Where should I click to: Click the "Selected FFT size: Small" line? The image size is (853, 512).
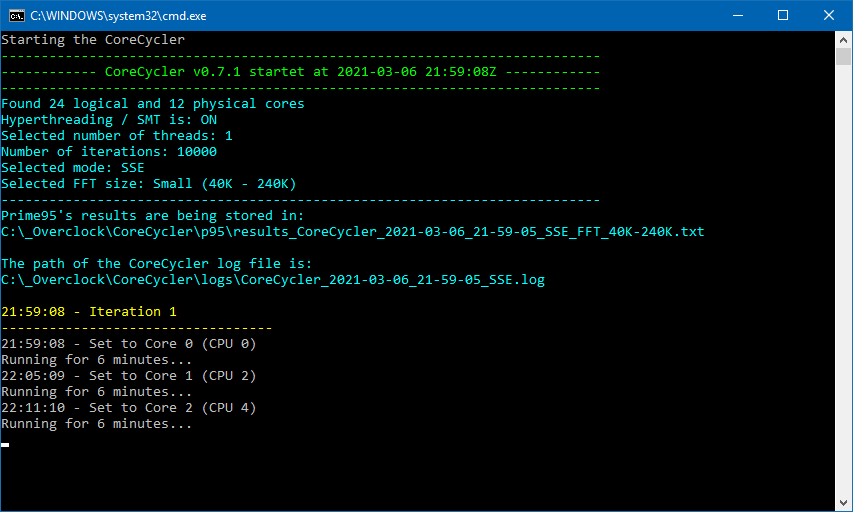click(149, 184)
